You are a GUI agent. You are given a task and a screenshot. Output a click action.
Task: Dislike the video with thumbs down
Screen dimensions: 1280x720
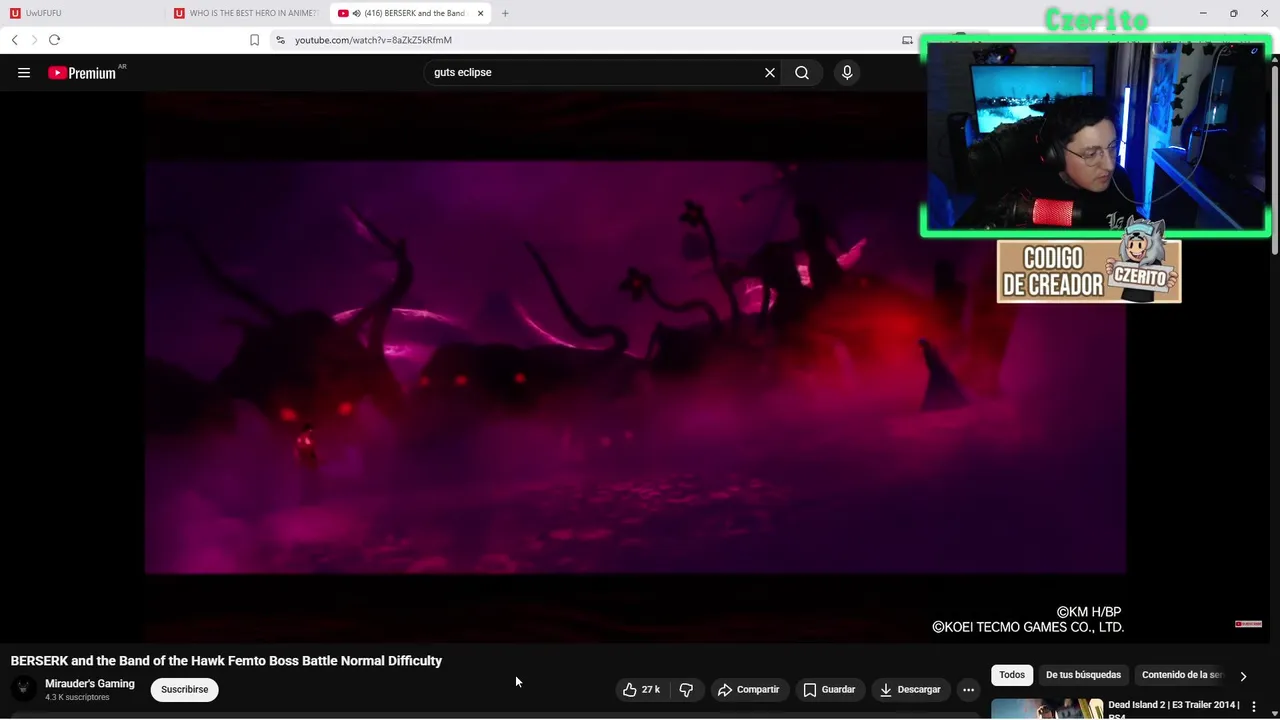[x=686, y=689]
